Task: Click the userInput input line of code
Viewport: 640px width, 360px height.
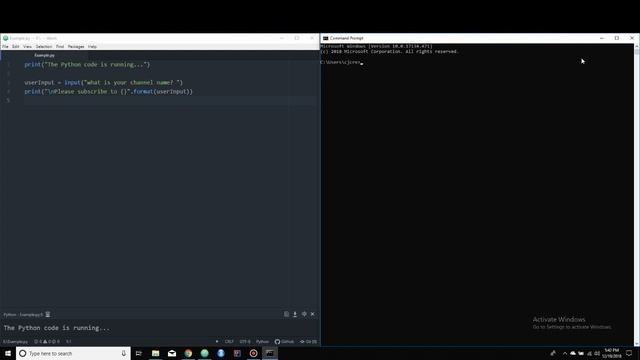Action: click(104, 82)
